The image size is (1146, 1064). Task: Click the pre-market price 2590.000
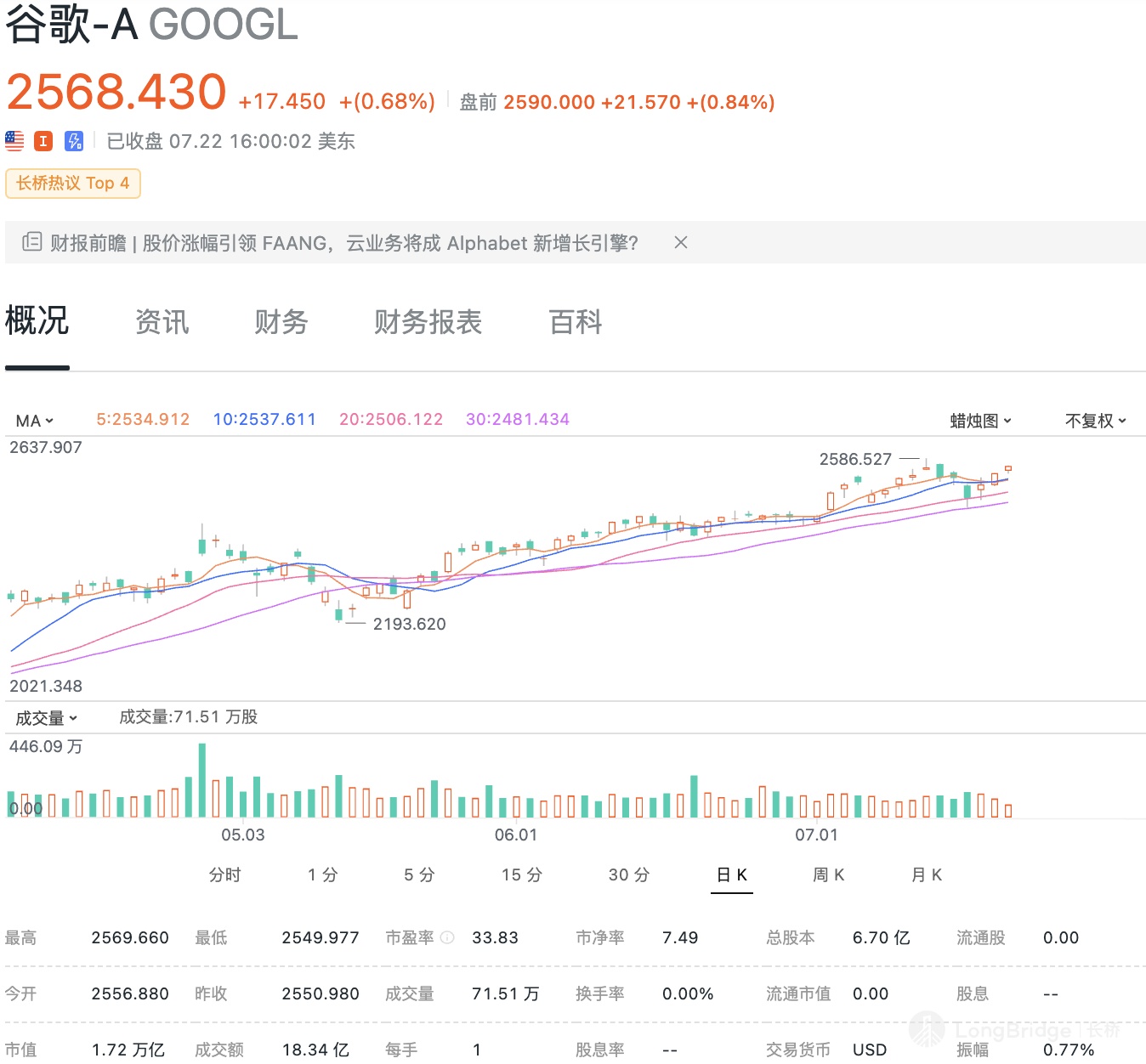click(549, 103)
